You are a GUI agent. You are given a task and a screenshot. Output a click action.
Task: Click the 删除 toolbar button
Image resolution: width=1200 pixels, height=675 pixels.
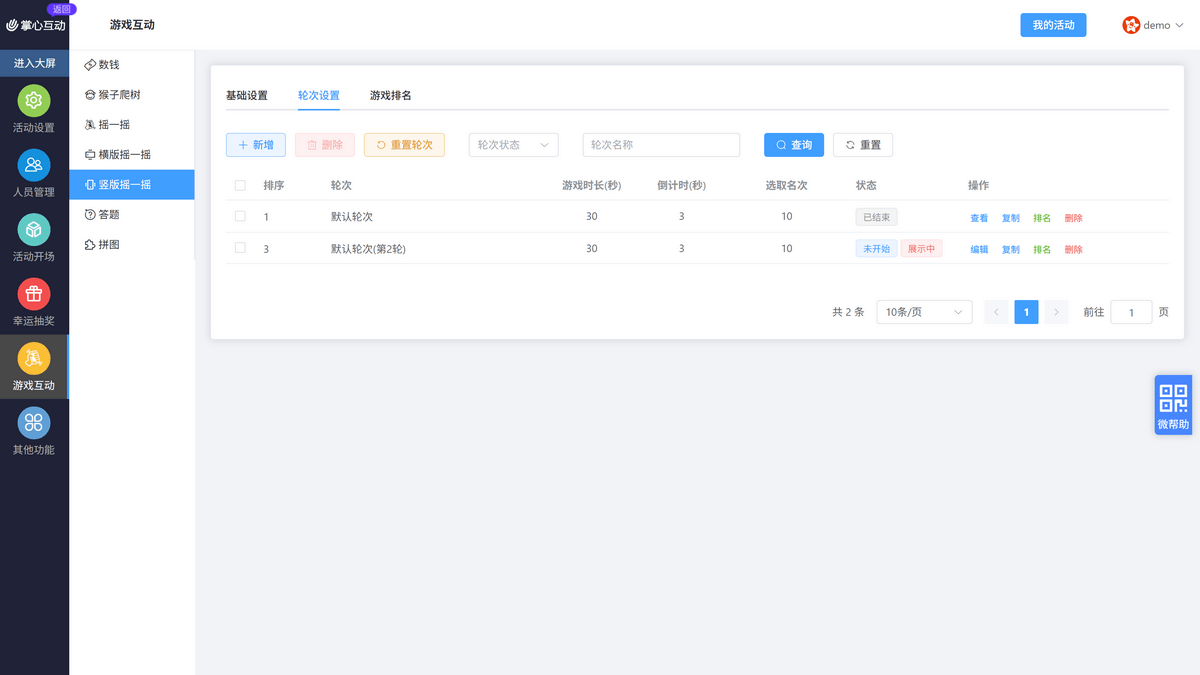(325, 145)
